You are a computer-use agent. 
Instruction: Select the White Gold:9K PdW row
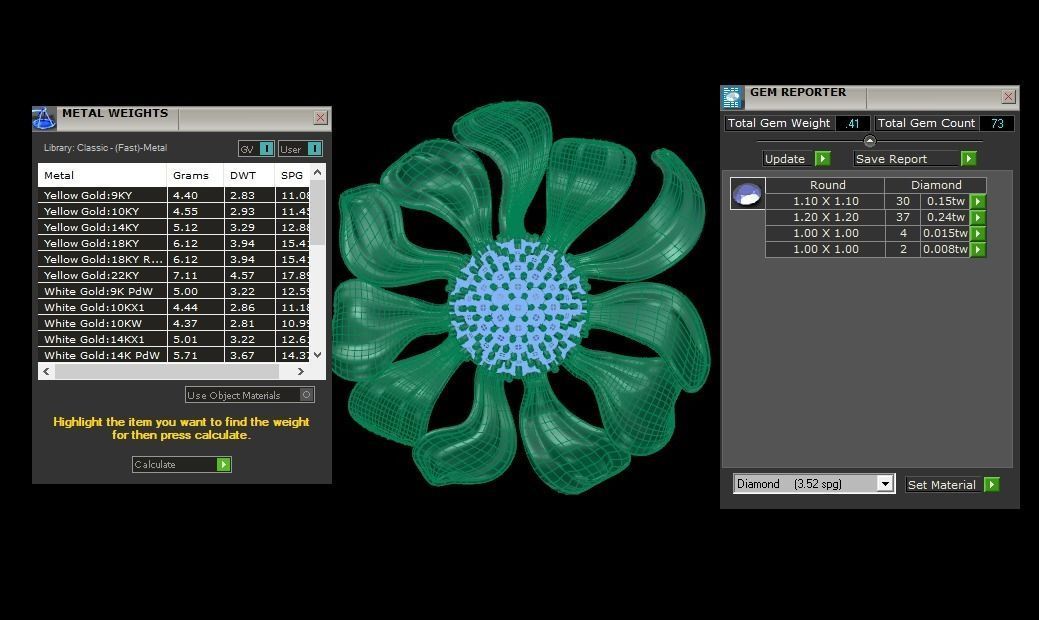coord(174,291)
